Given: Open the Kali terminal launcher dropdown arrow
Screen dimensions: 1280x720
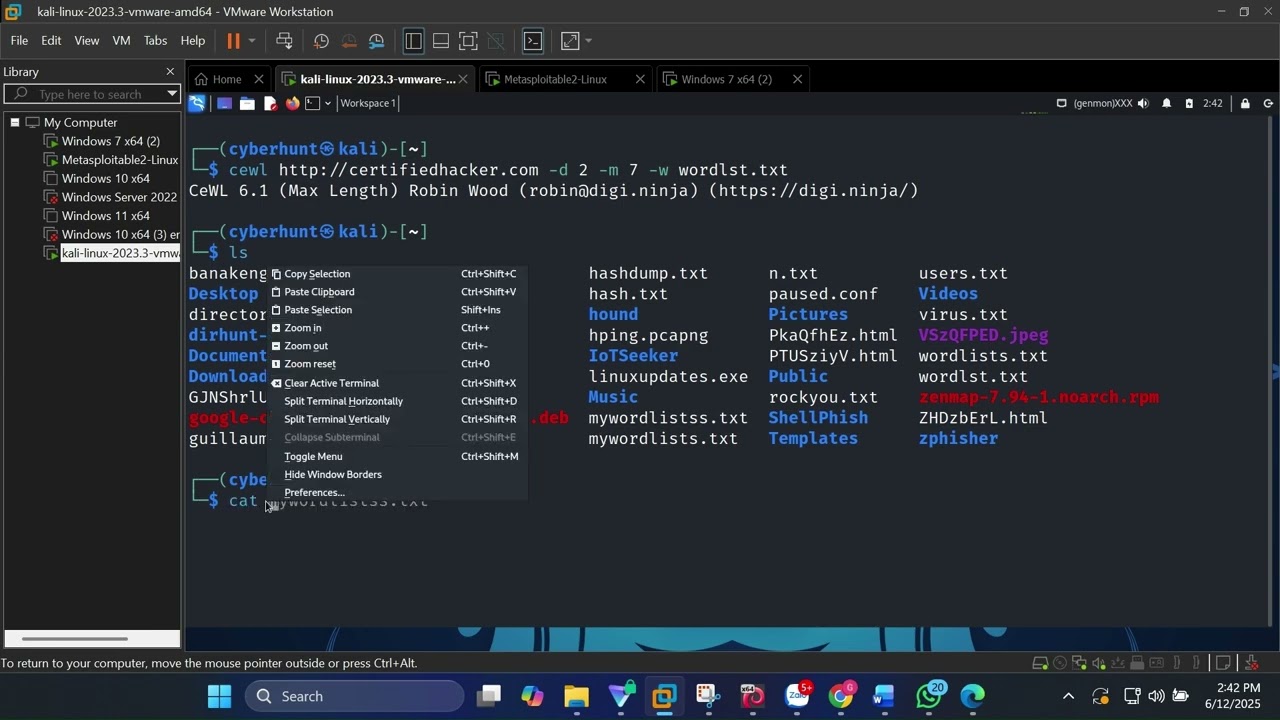Looking at the screenshot, I should [328, 103].
